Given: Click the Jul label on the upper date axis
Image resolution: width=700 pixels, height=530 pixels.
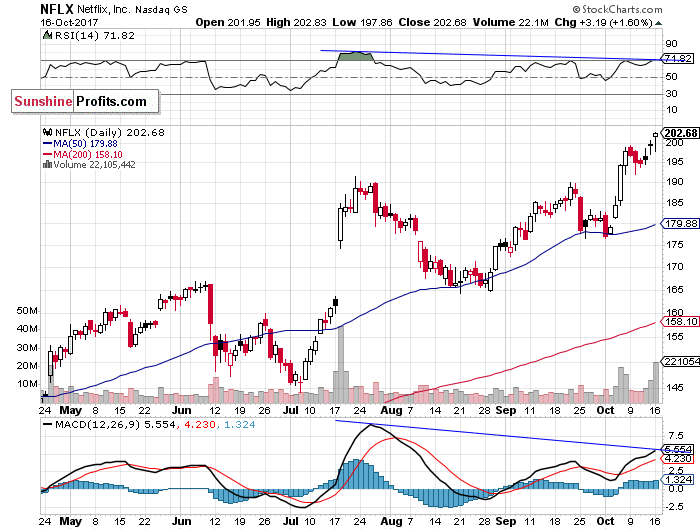Looking at the screenshot, I should coord(291,410).
